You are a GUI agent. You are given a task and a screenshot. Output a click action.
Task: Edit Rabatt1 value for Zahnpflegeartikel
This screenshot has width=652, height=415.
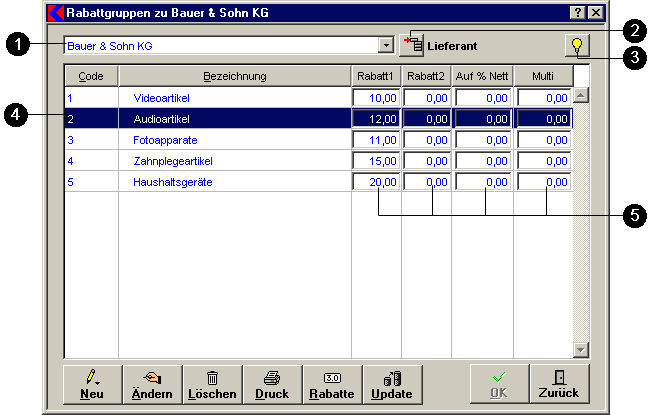pyautogui.click(x=376, y=161)
